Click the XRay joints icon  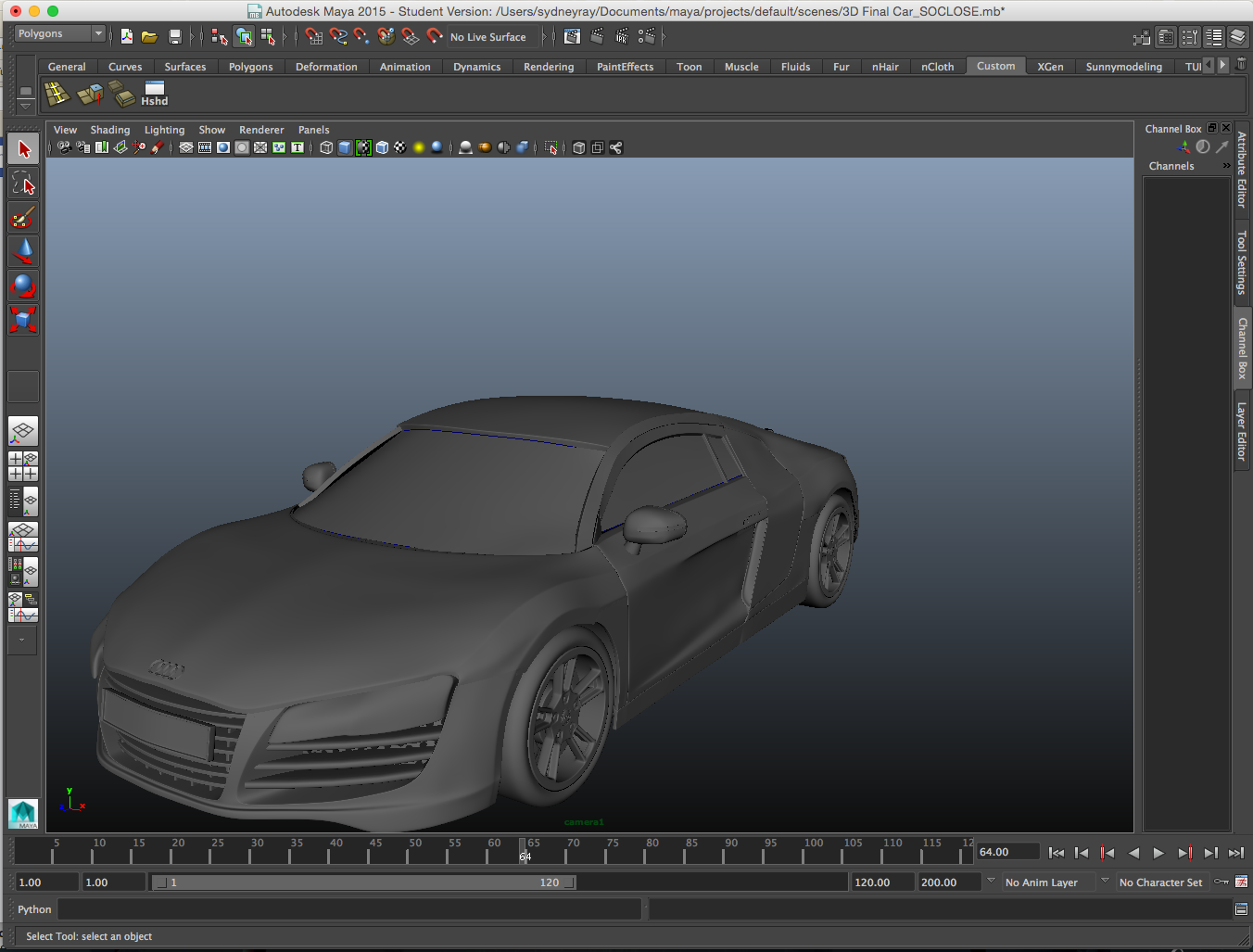coord(615,147)
